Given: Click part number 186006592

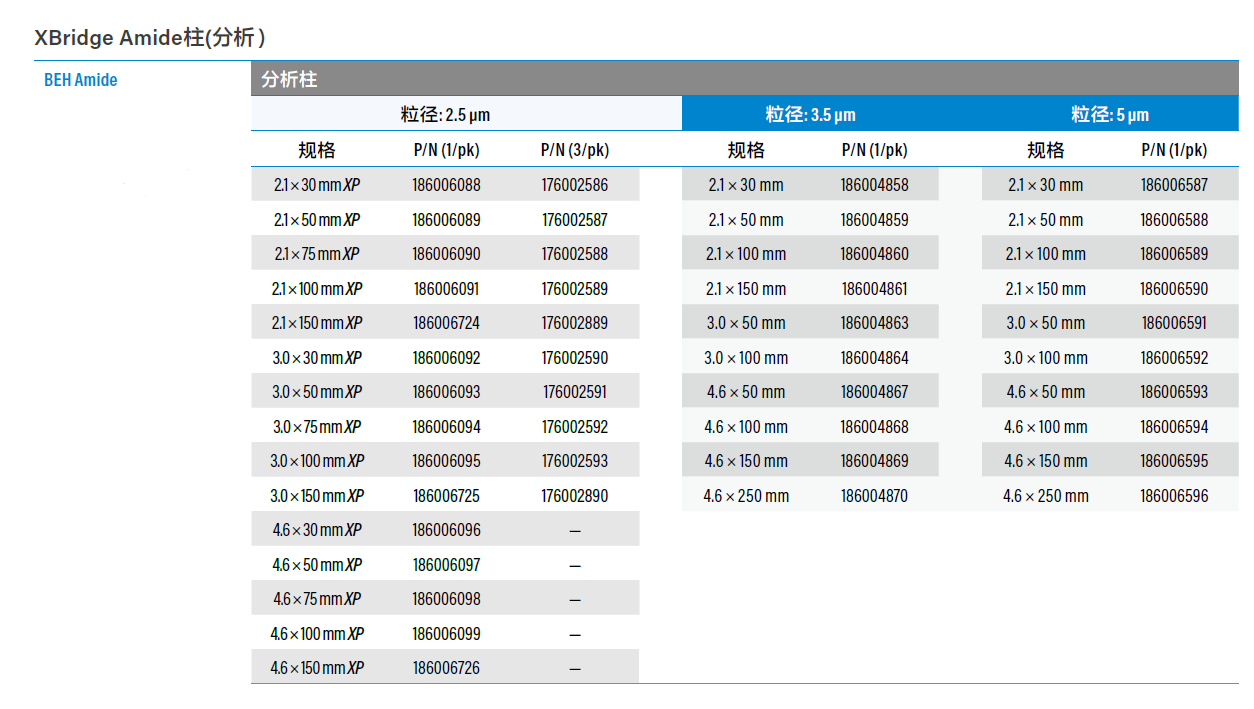Looking at the screenshot, I should pyautogui.click(x=1174, y=358).
